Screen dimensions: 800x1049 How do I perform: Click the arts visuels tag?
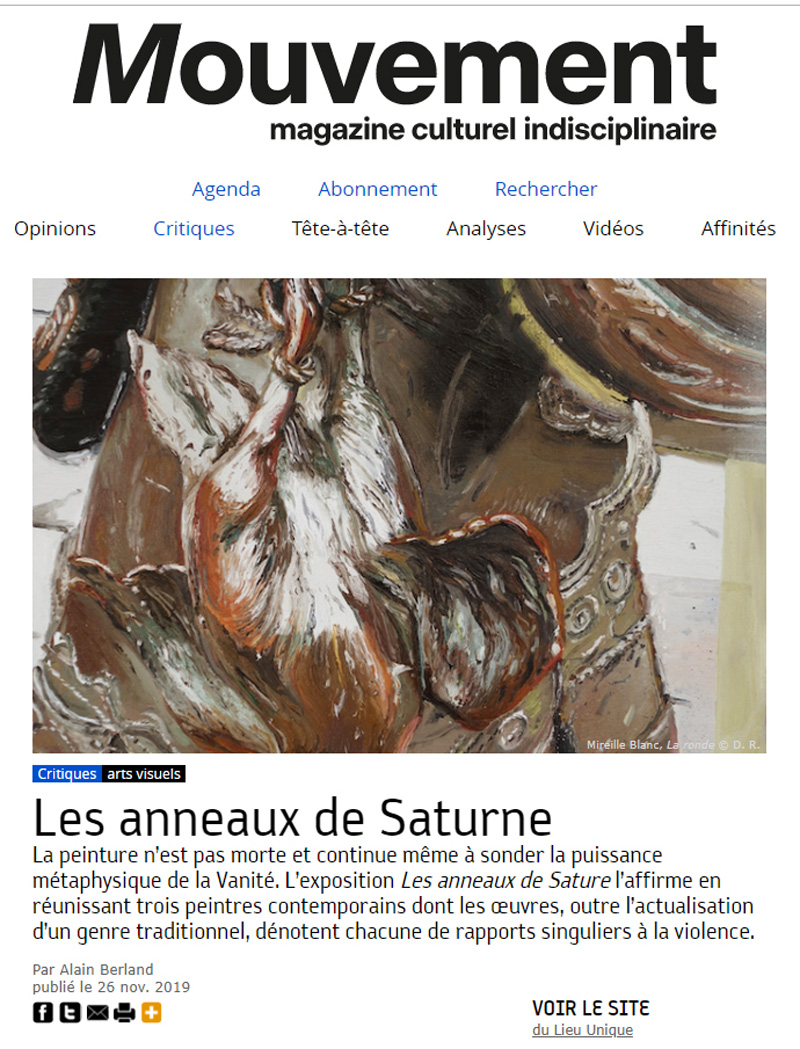coord(144,774)
